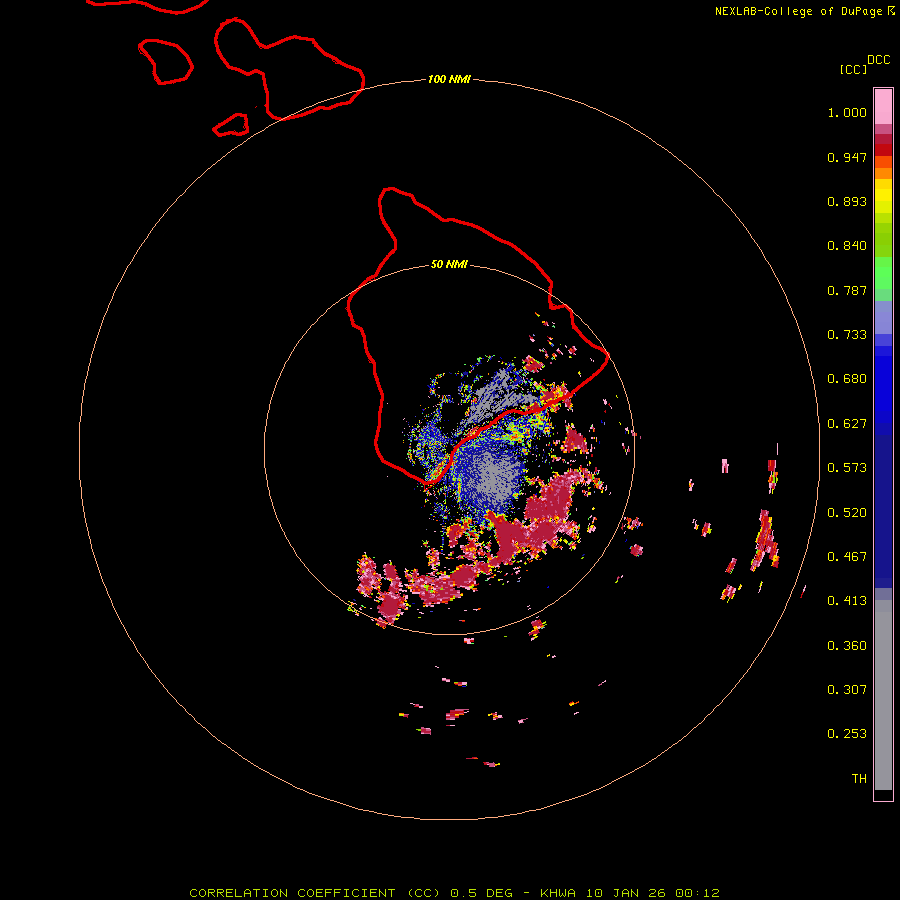The image size is (900, 900).
Task: Click the 0.840 scale value
Action: (847, 246)
